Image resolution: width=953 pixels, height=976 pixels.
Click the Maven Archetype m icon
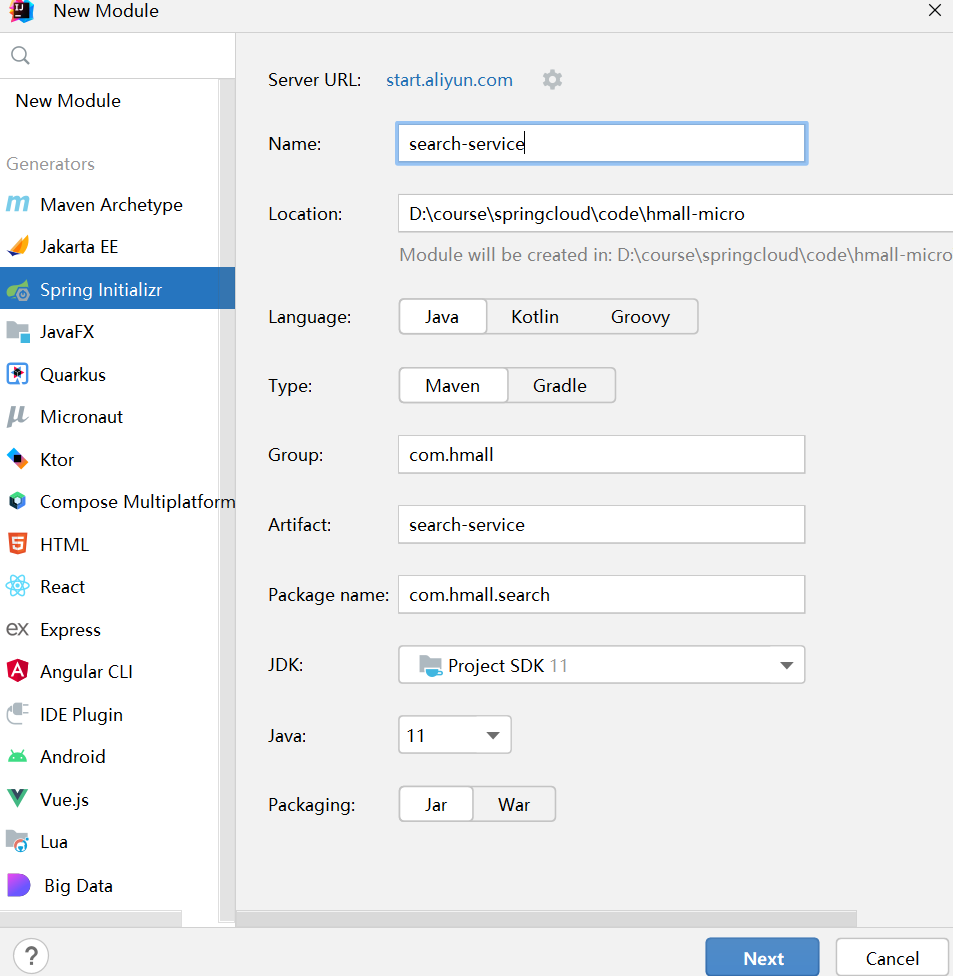(x=17, y=204)
